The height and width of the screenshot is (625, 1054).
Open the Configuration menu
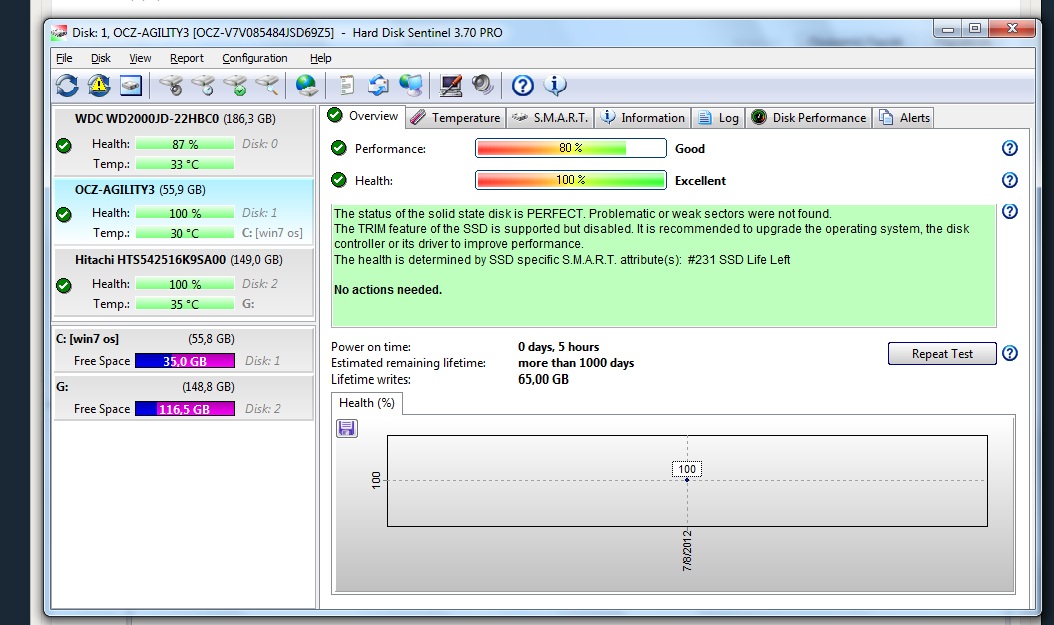click(255, 58)
